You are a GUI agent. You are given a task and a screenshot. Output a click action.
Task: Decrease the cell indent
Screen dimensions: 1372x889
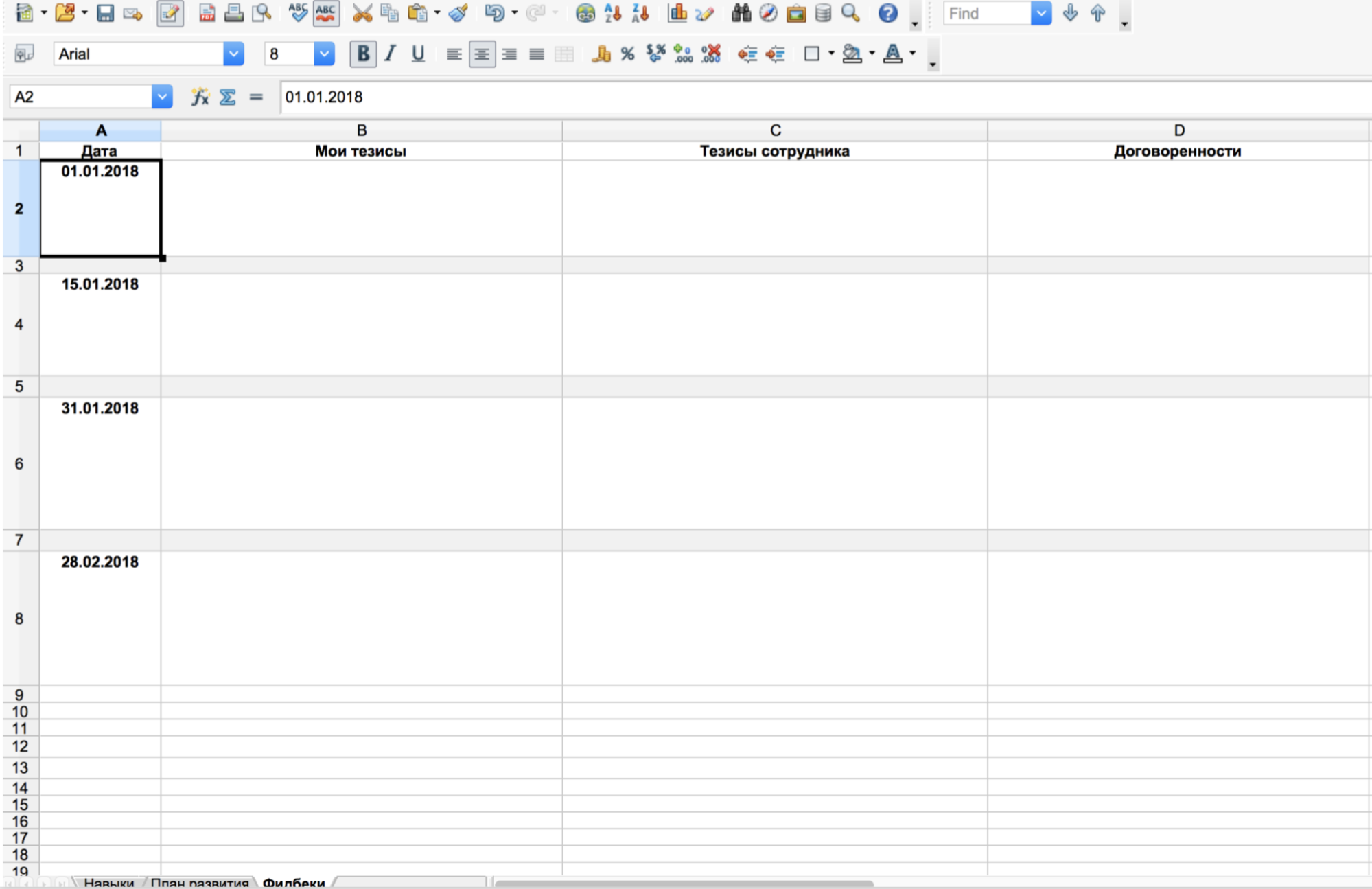coord(747,54)
